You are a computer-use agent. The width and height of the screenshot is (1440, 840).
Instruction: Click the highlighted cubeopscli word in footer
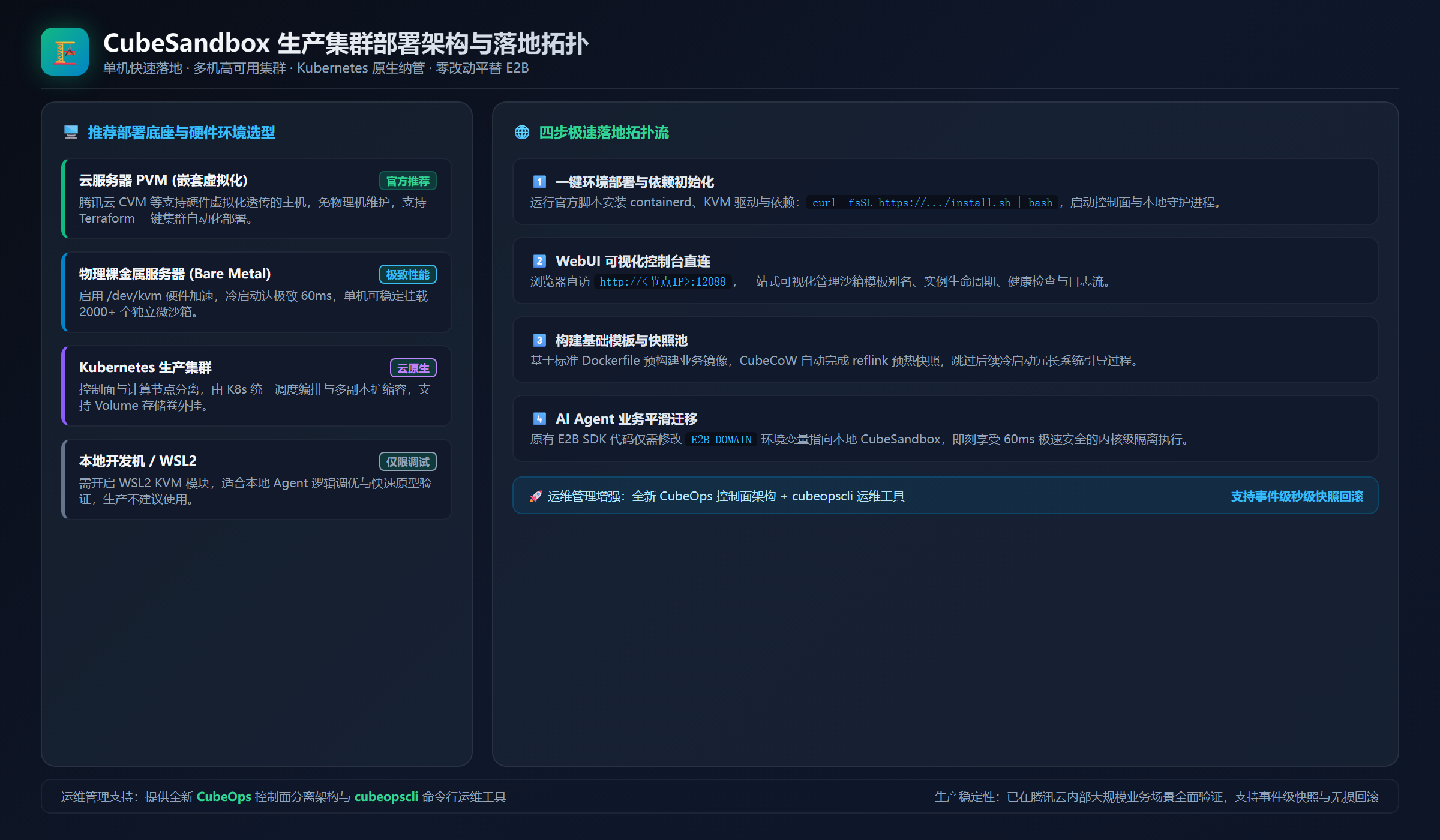386,797
